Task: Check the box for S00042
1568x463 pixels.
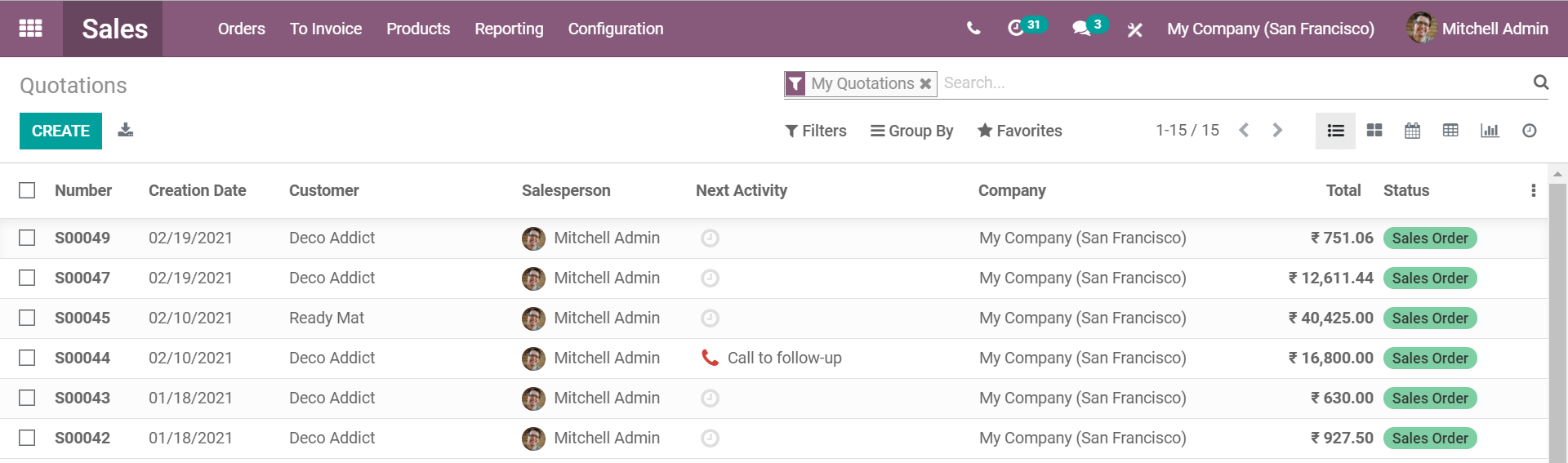Action: 27,438
